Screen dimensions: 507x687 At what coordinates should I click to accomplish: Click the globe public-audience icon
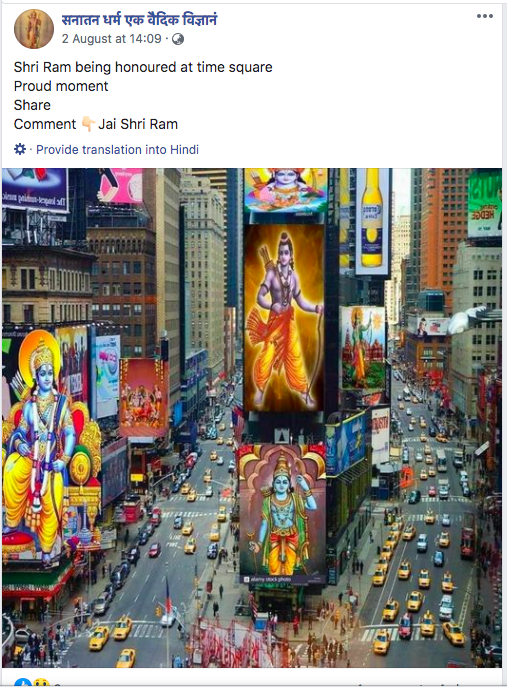[178, 39]
